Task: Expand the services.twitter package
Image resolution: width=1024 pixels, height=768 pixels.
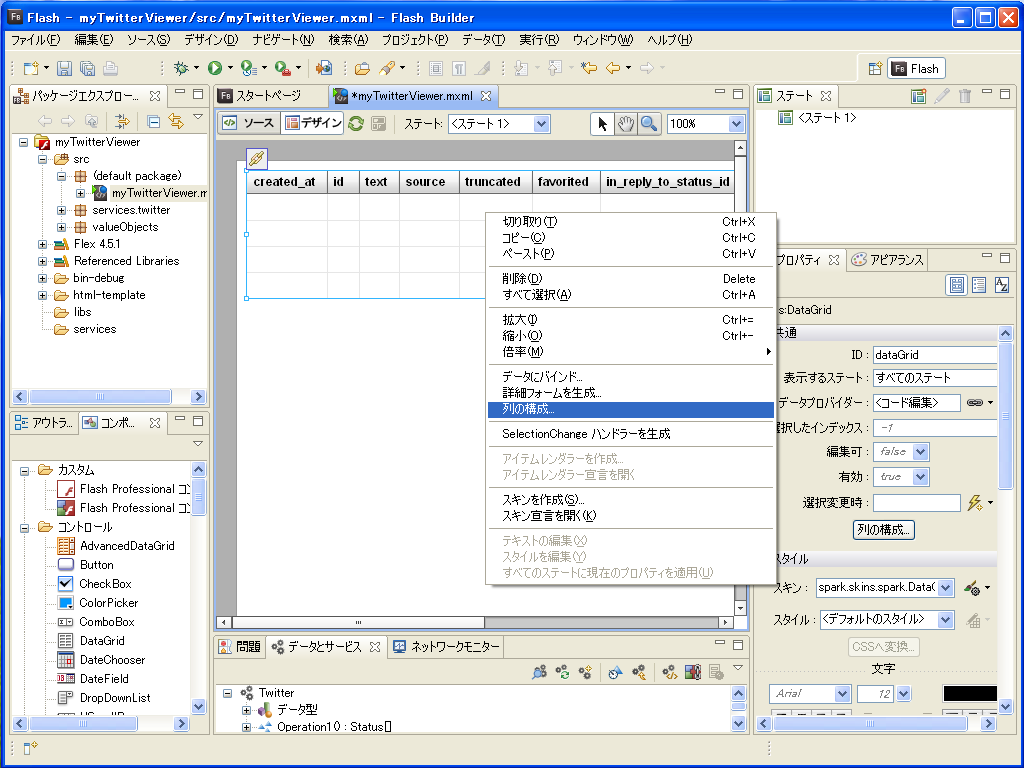Action: (x=61, y=210)
